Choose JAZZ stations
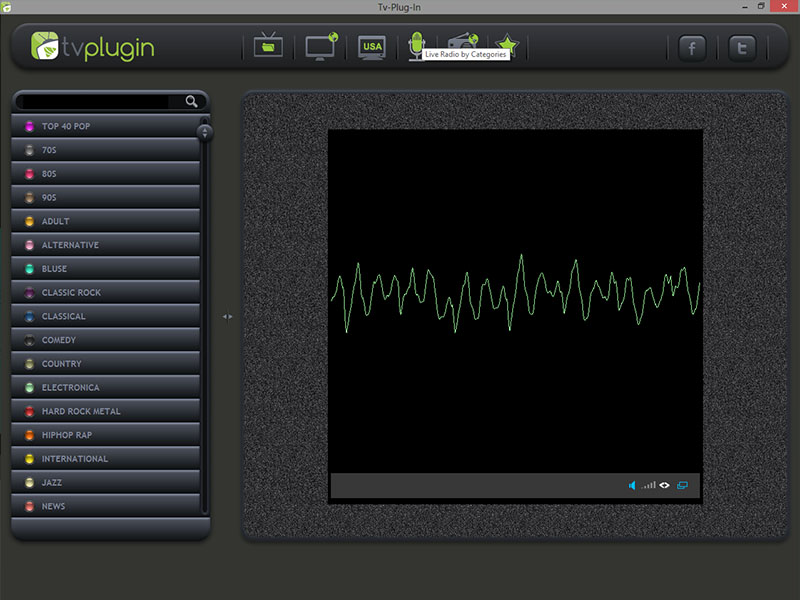Viewport: 800px width, 600px height. (106, 482)
